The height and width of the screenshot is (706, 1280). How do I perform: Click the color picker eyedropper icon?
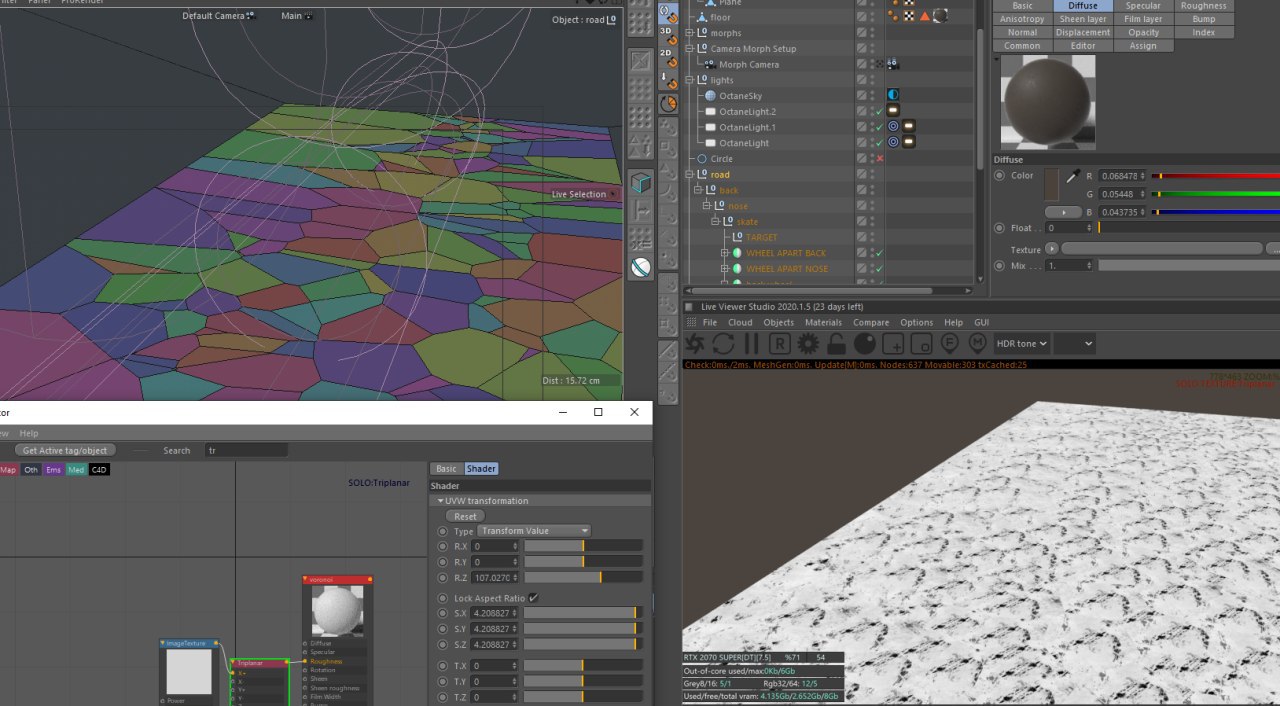[1074, 176]
